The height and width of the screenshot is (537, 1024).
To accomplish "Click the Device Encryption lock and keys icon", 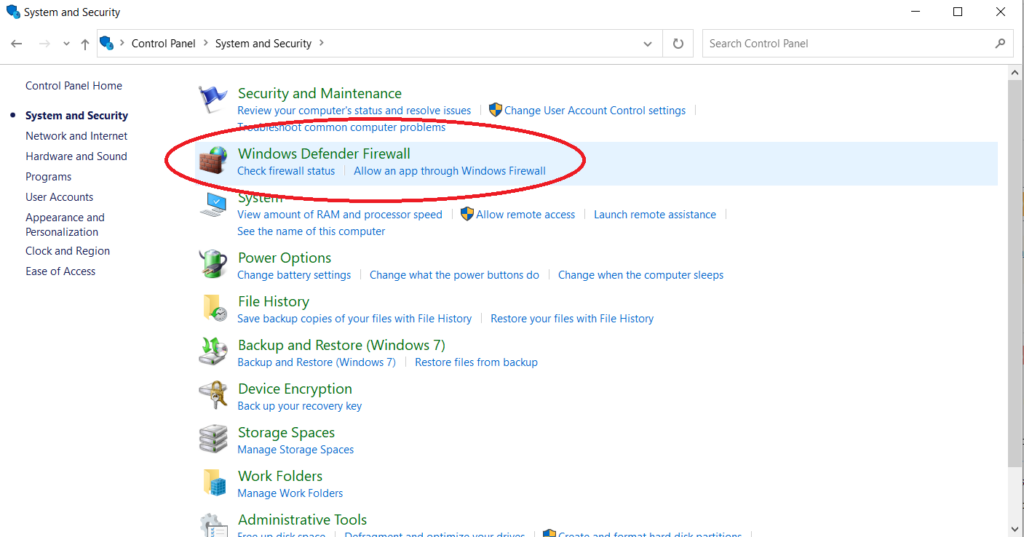I will (213, 395).
